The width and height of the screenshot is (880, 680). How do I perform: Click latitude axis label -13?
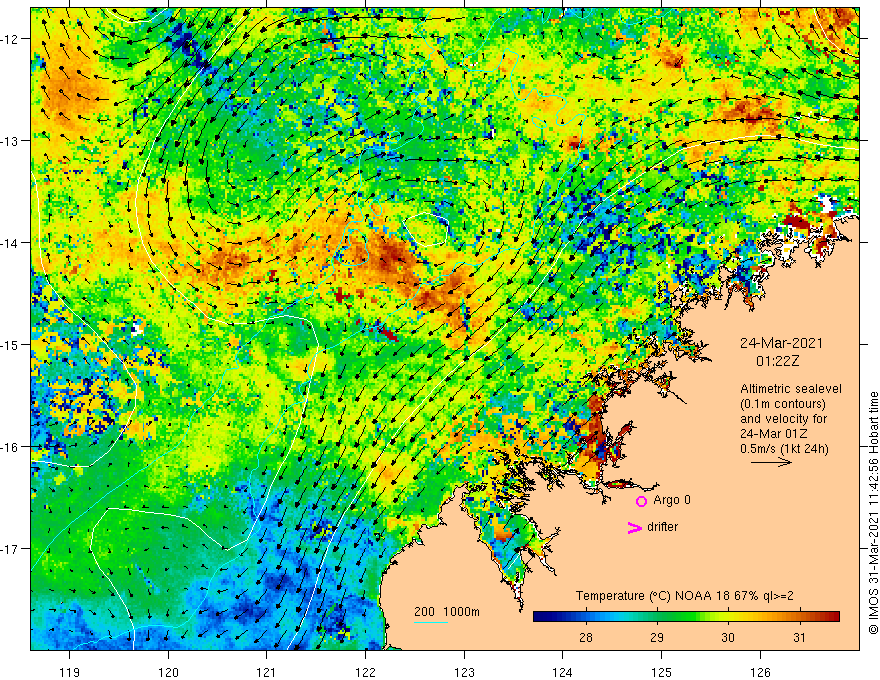pyautogui.click(x=10, y=141)
